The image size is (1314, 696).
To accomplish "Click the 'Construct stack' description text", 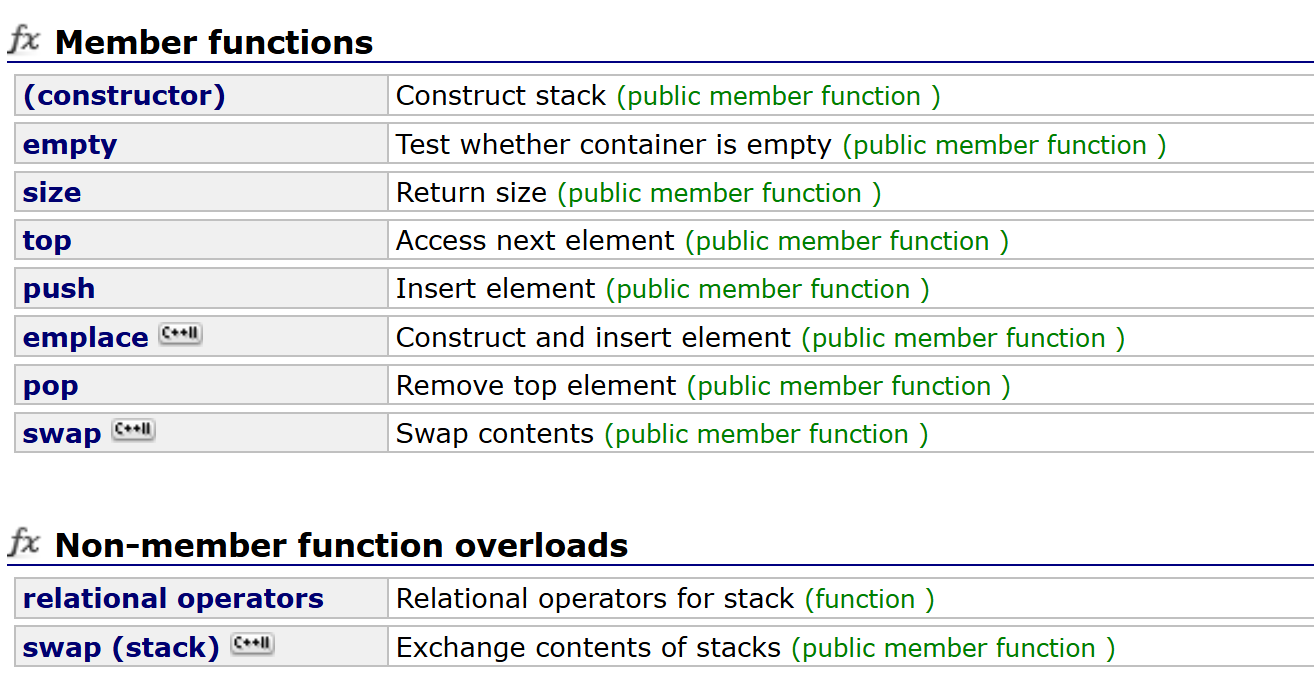I will pyautogui.click(x=501, y=96).
